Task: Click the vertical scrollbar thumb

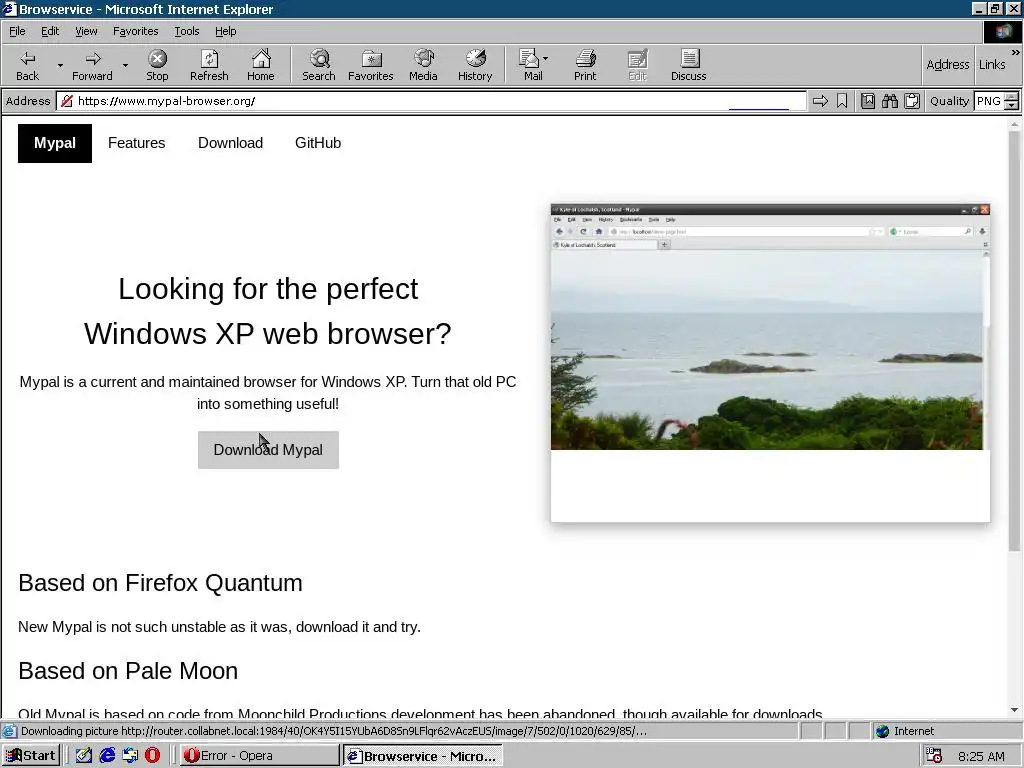Action: tap(1014, 340)
